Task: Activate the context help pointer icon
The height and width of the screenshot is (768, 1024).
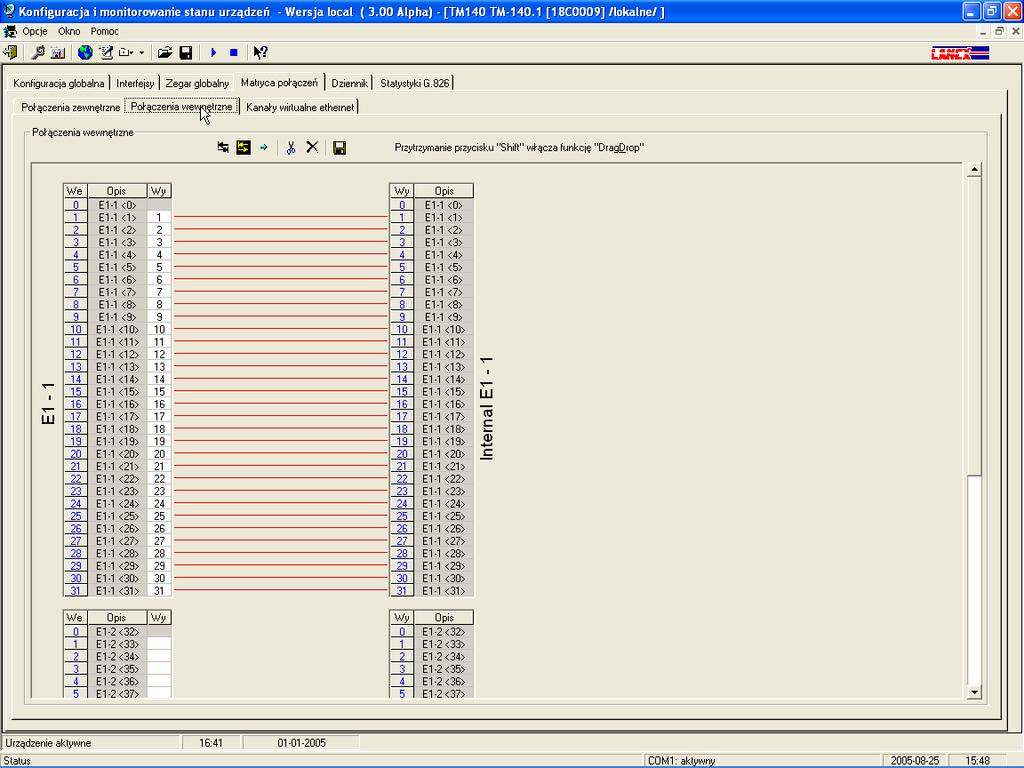Action: (x=261, y=52)
